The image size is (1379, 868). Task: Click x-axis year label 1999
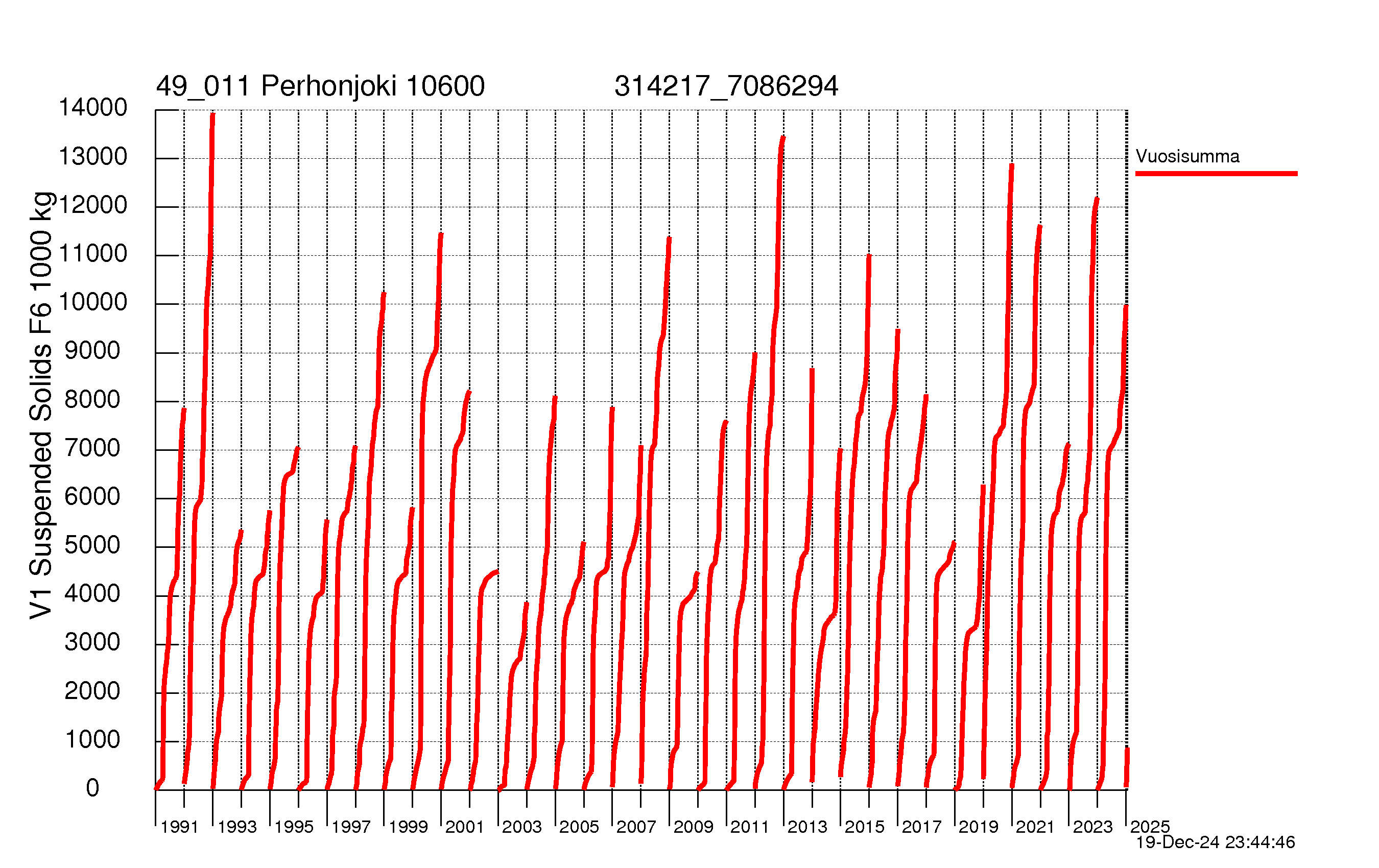408,827
